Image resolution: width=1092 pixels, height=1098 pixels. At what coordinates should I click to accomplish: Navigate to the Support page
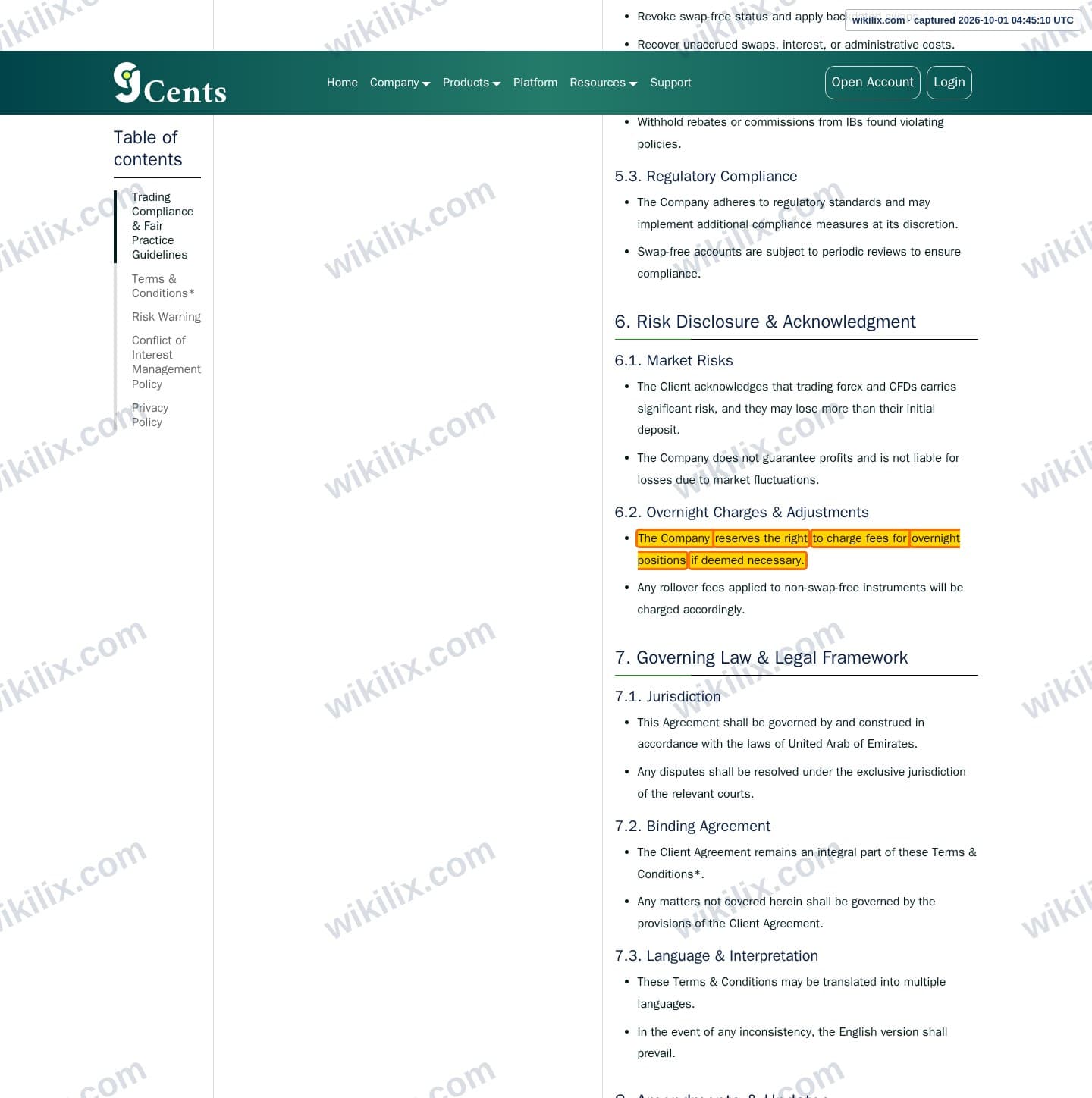click(670, 83)
